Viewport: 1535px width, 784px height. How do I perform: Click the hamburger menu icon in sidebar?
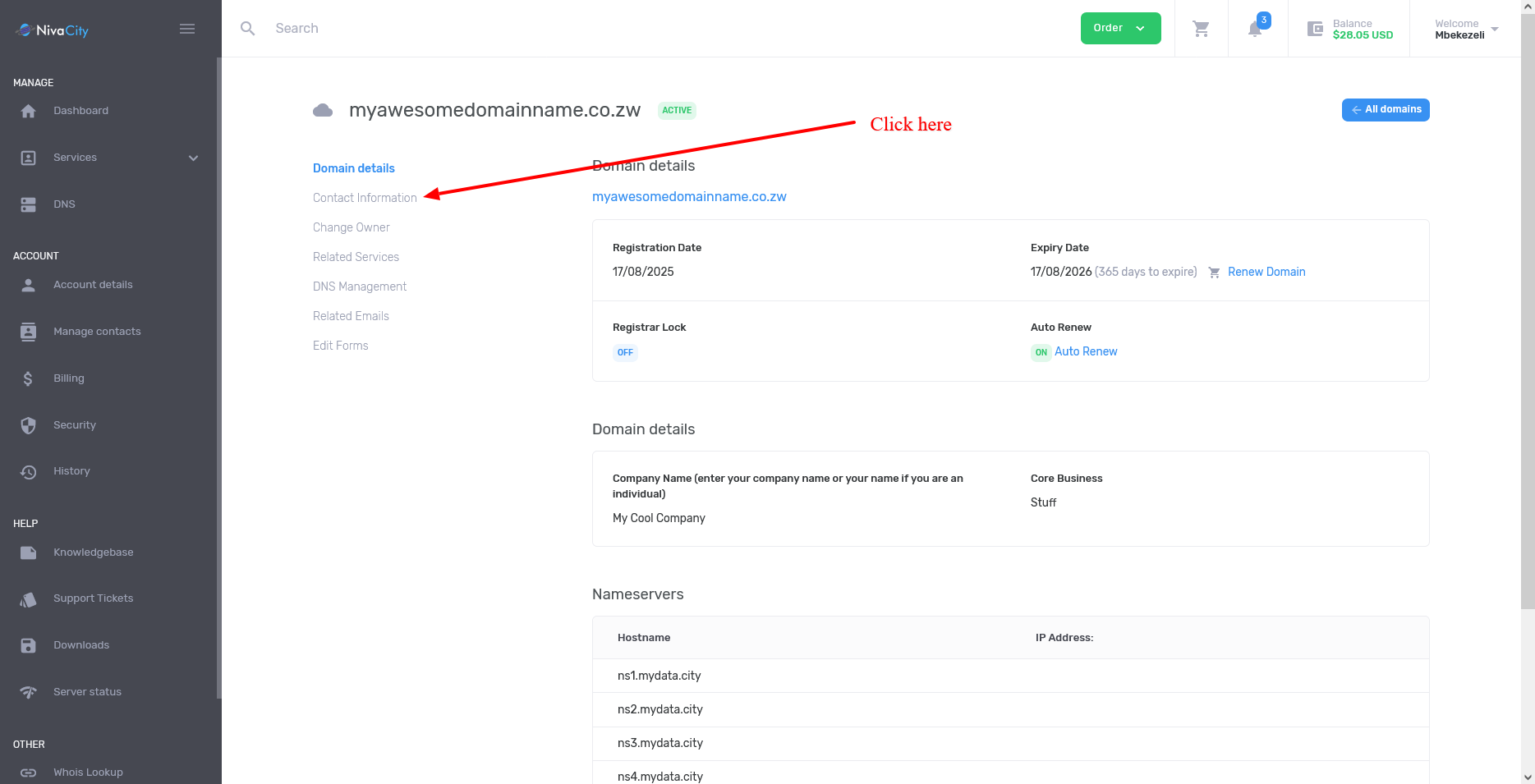187,29
